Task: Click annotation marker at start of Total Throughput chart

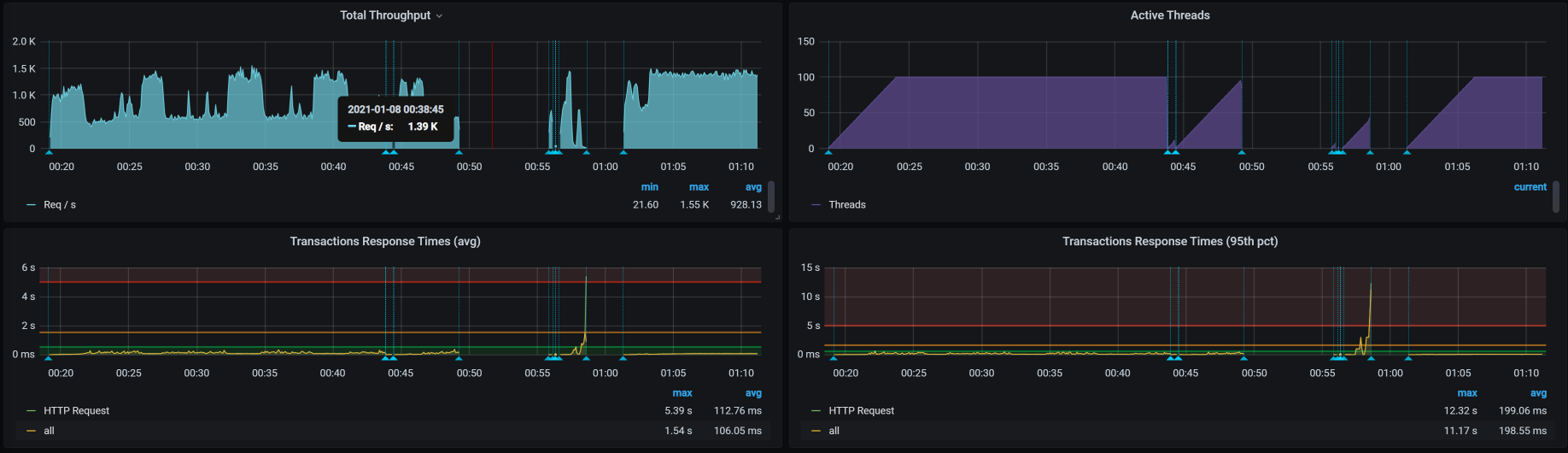Action: tap(49, 152)
